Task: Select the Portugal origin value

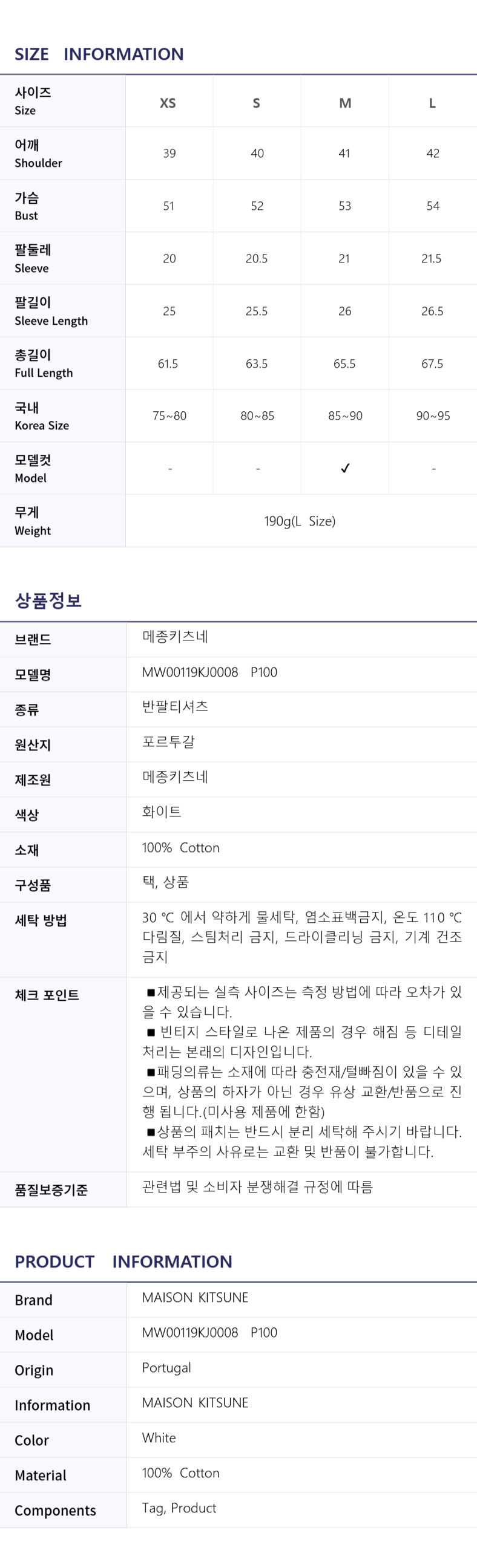Action: pos(166,1368)
